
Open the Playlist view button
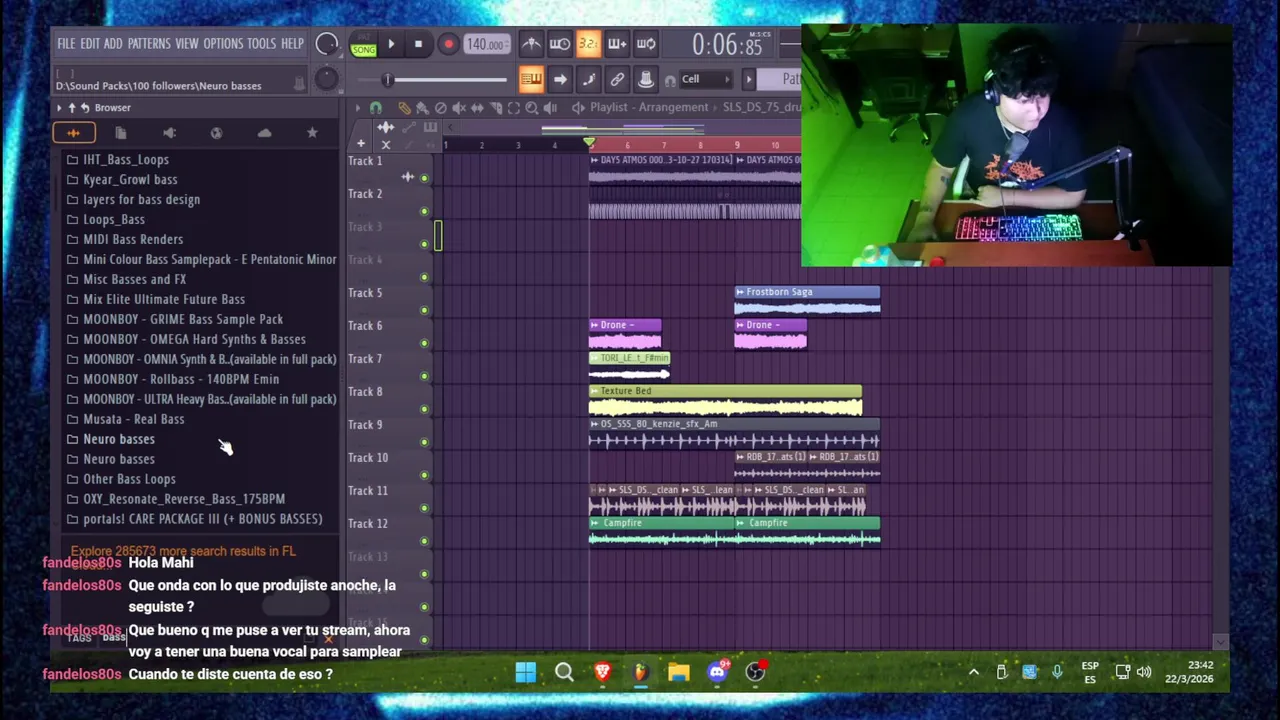click(531, 79)
